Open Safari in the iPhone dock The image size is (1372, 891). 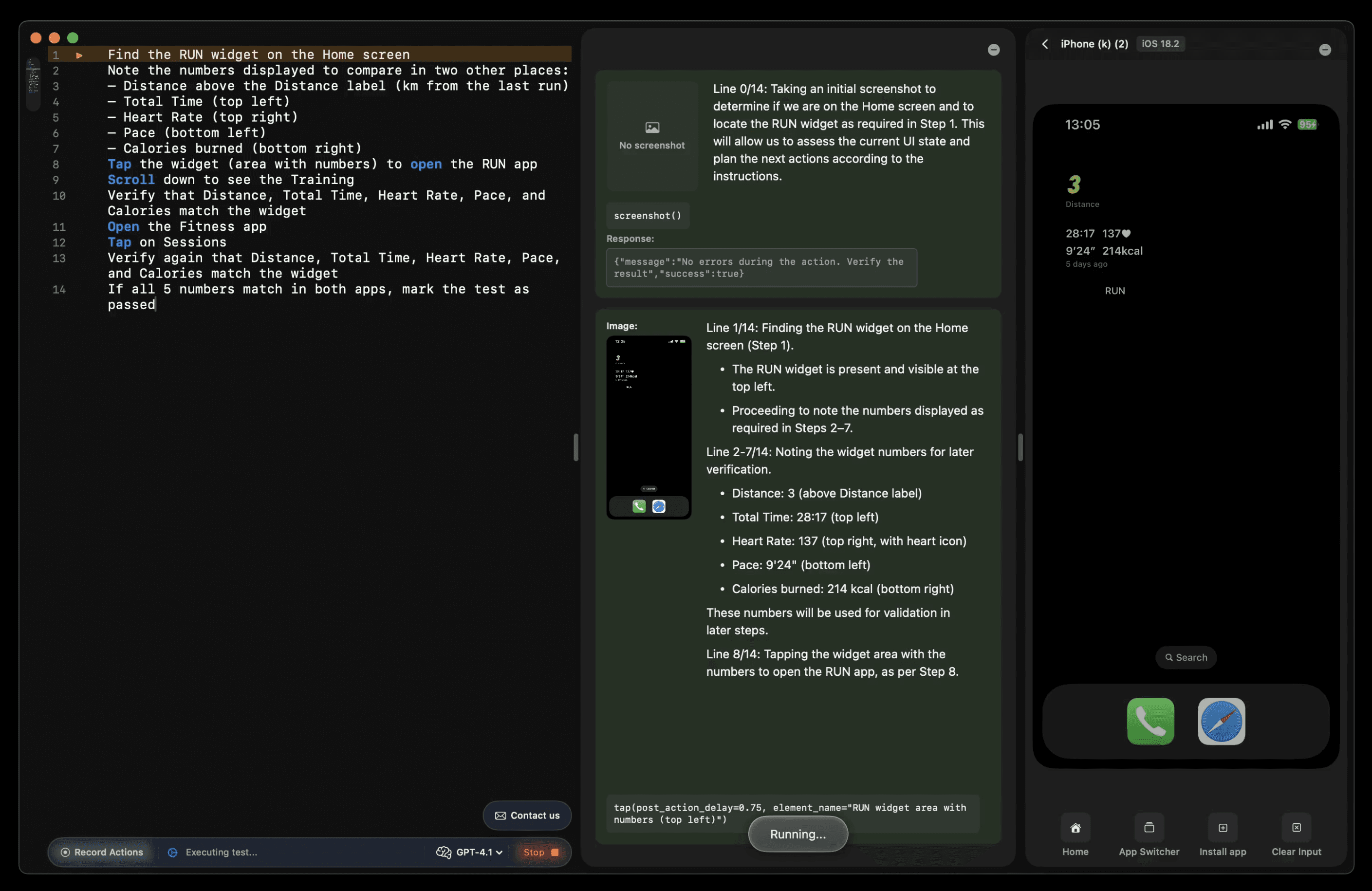click(x=1221, y=721)
